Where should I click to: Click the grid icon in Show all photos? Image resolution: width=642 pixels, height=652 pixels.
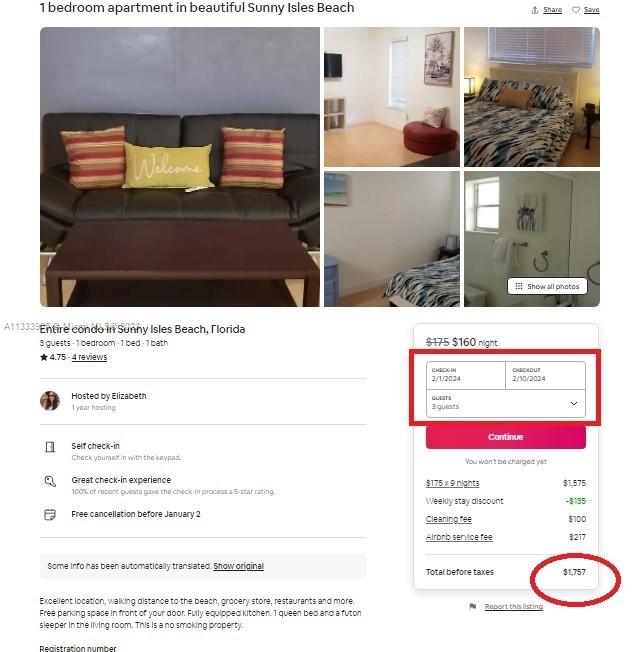pos(519,286)
